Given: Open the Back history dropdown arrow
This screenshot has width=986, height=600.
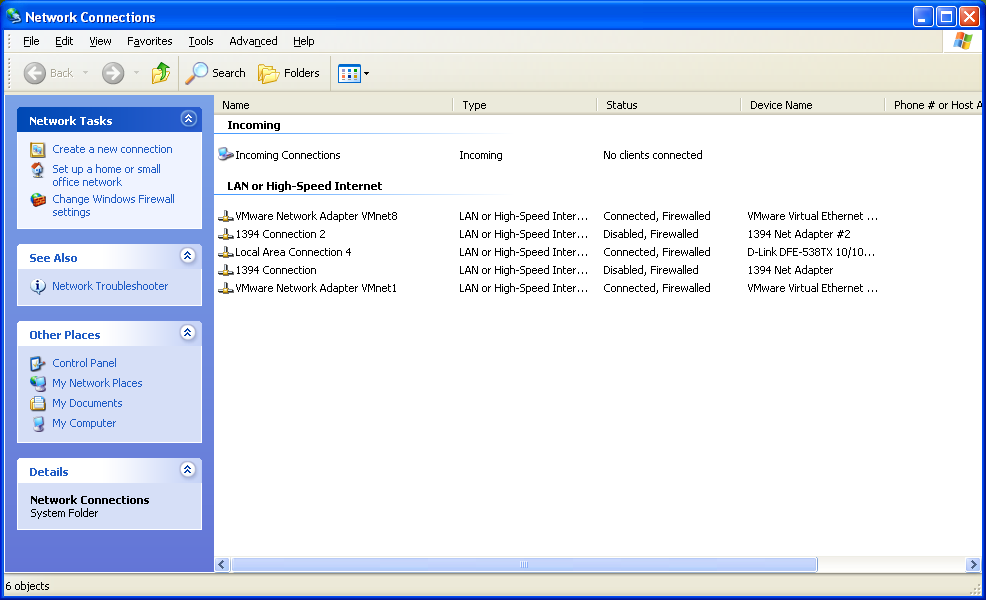Looking at the screenshot, I should coord(86,73).
